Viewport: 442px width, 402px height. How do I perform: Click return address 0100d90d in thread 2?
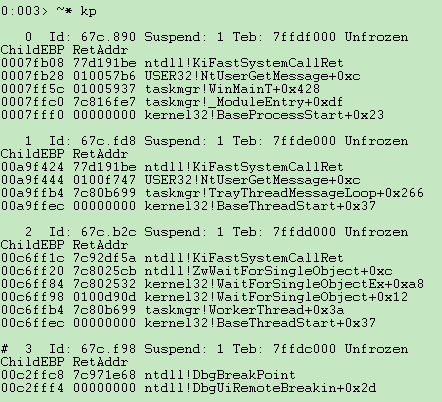(x=104, y=297)
